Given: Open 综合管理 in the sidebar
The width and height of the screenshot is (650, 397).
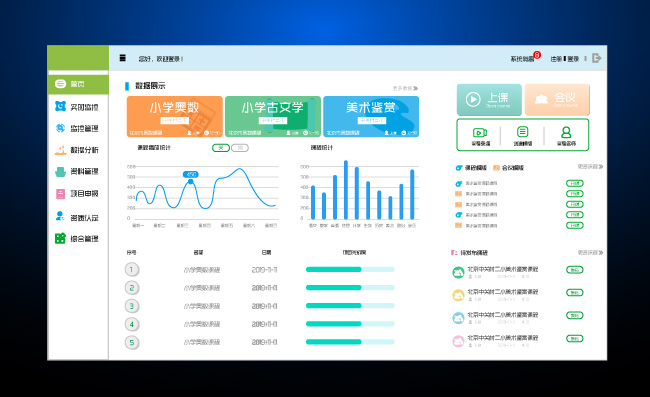Looking at the screenshot, I should (78, 239).
